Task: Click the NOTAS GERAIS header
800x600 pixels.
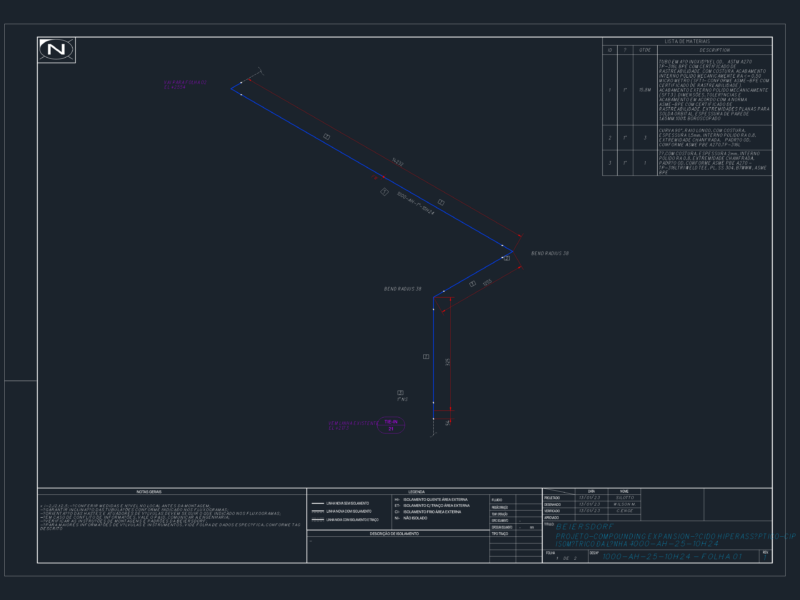Action: [x=149, y=492]
